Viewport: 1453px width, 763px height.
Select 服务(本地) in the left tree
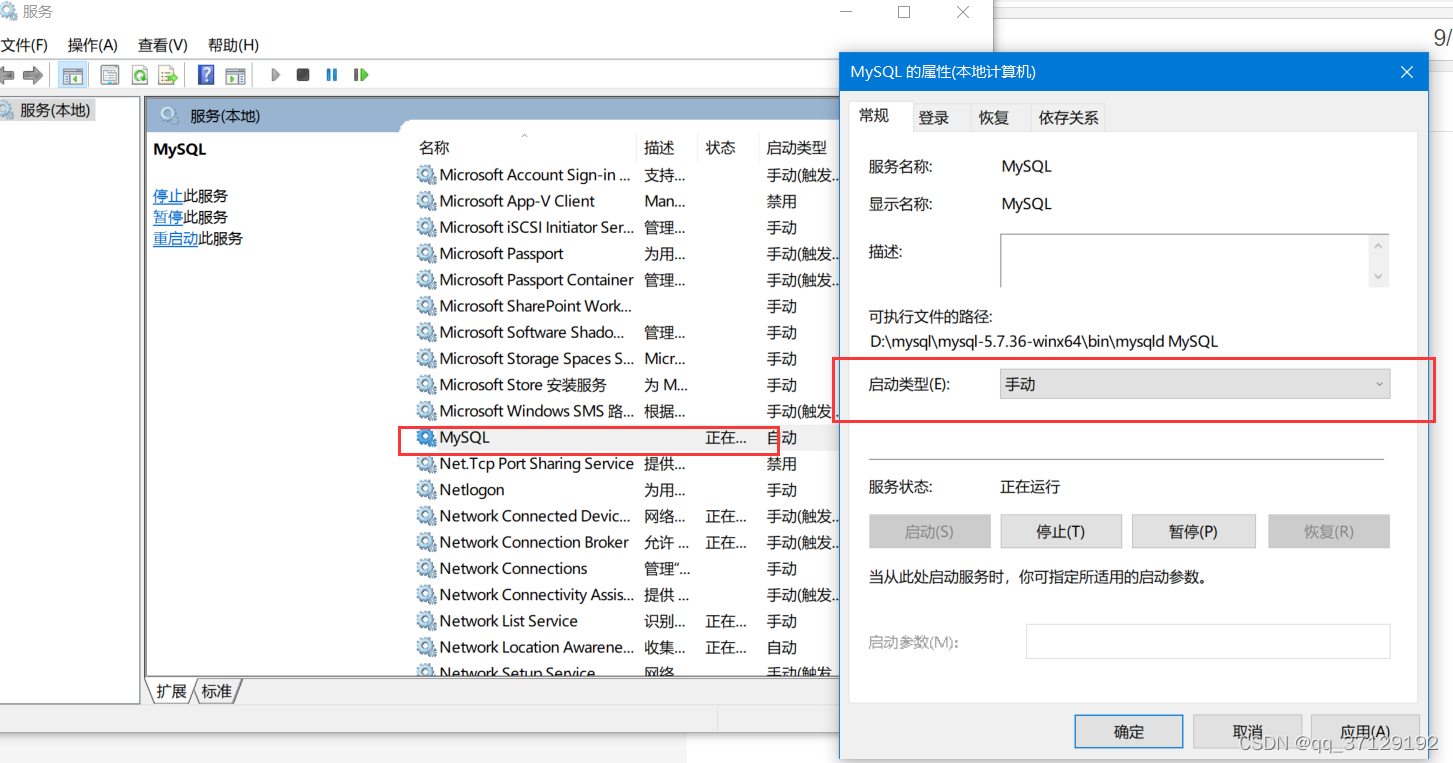coord(54,110)
